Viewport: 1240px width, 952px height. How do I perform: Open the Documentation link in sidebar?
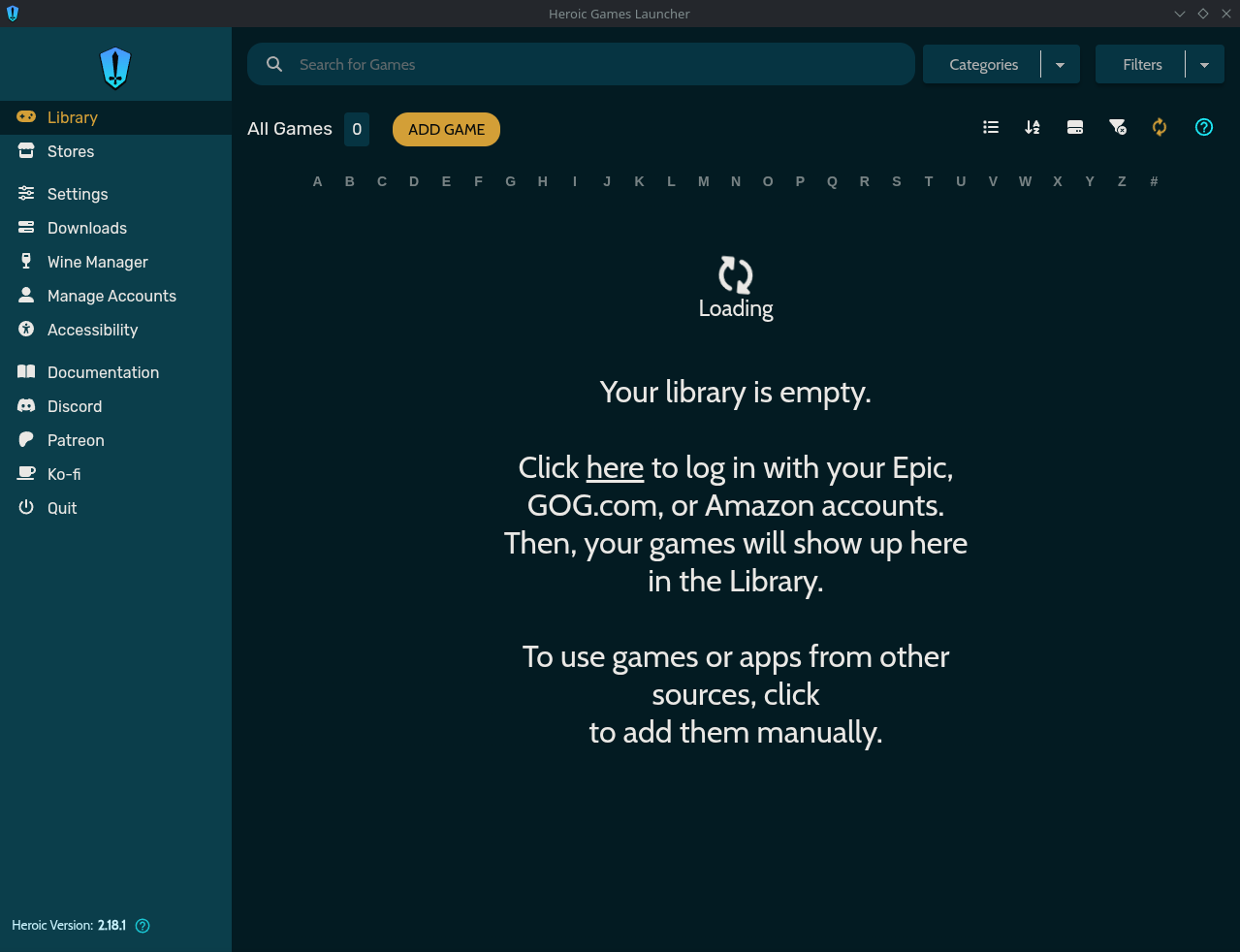pyautogui.click(x=115, y=372)
